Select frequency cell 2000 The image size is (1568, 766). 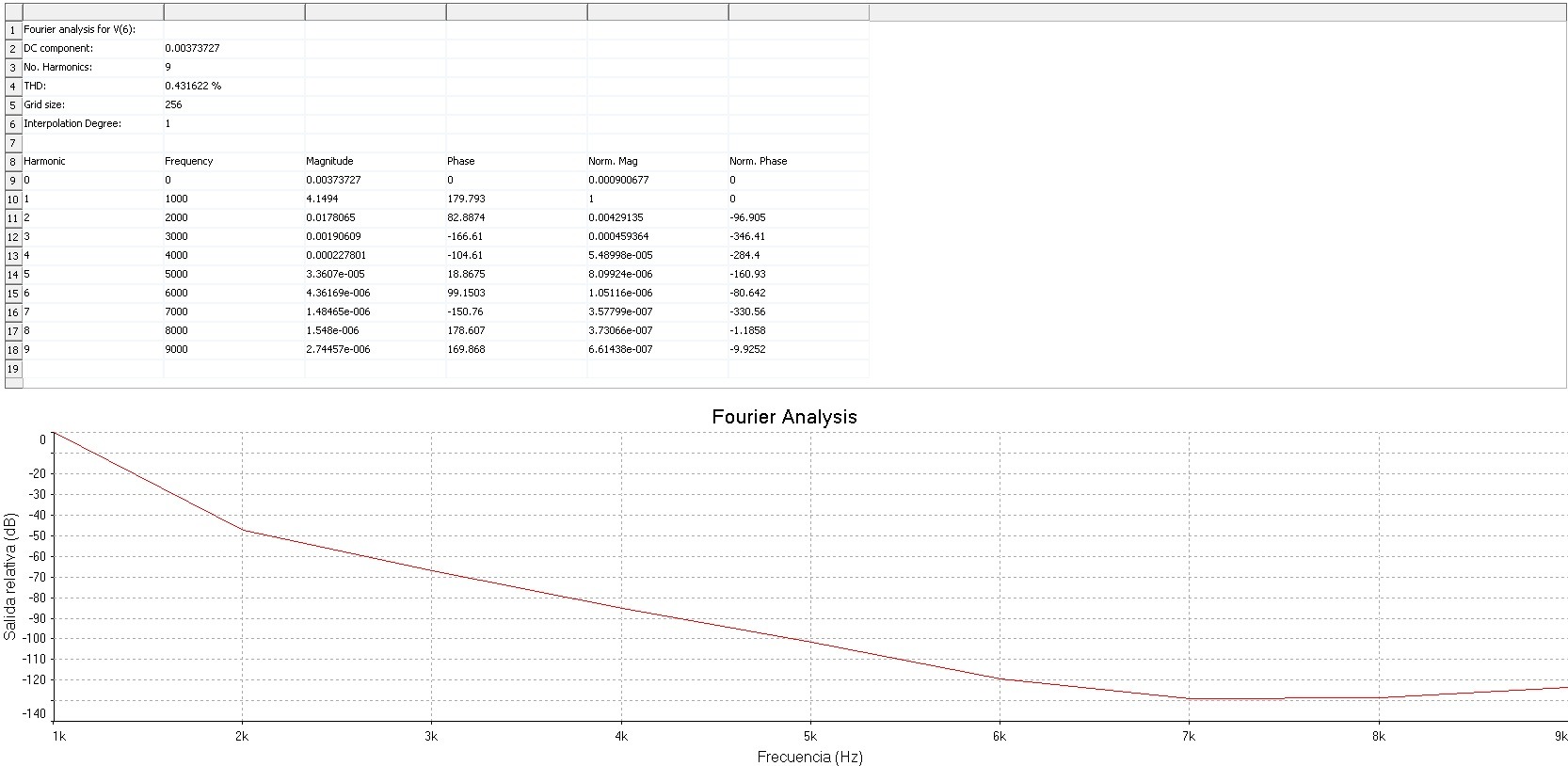tap(233, 217)
